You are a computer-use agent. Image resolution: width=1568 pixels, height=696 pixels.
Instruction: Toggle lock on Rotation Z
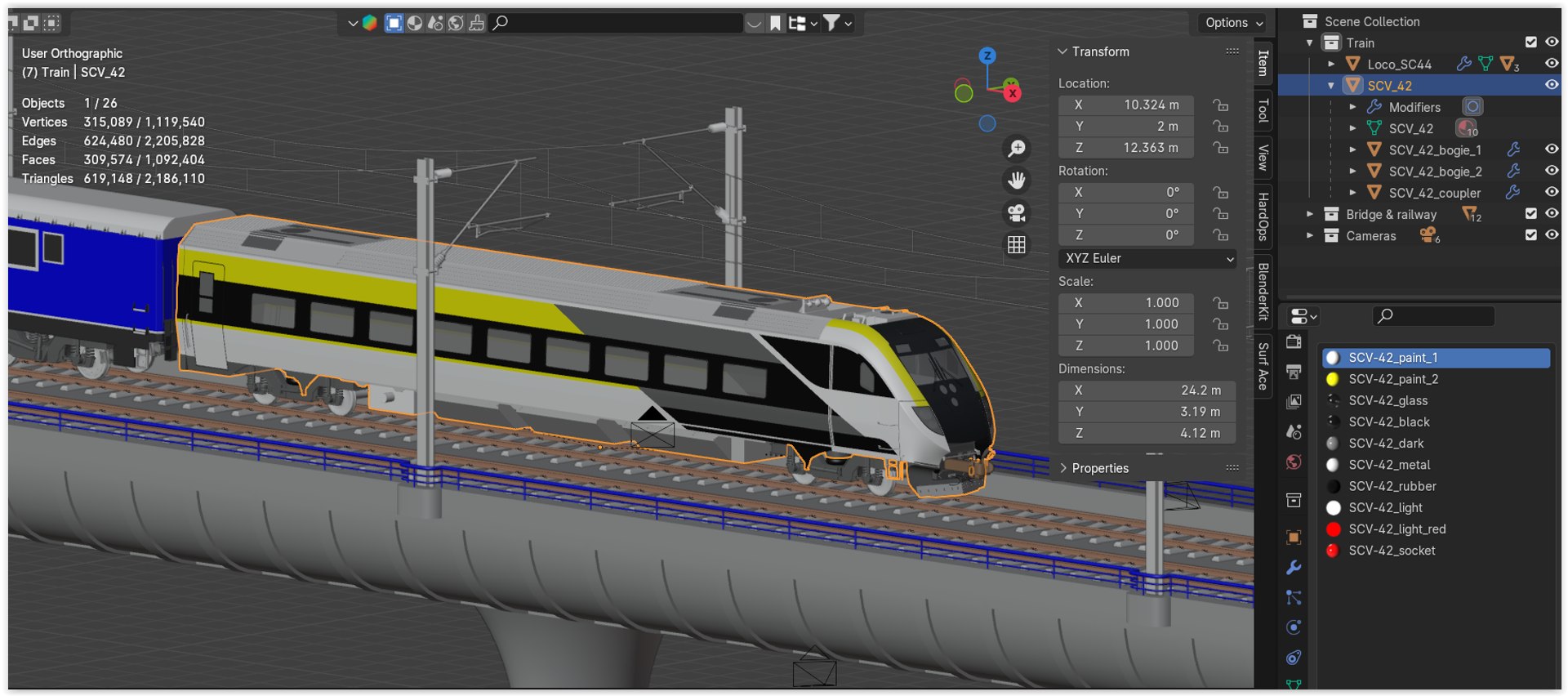tap(1220, 235)
